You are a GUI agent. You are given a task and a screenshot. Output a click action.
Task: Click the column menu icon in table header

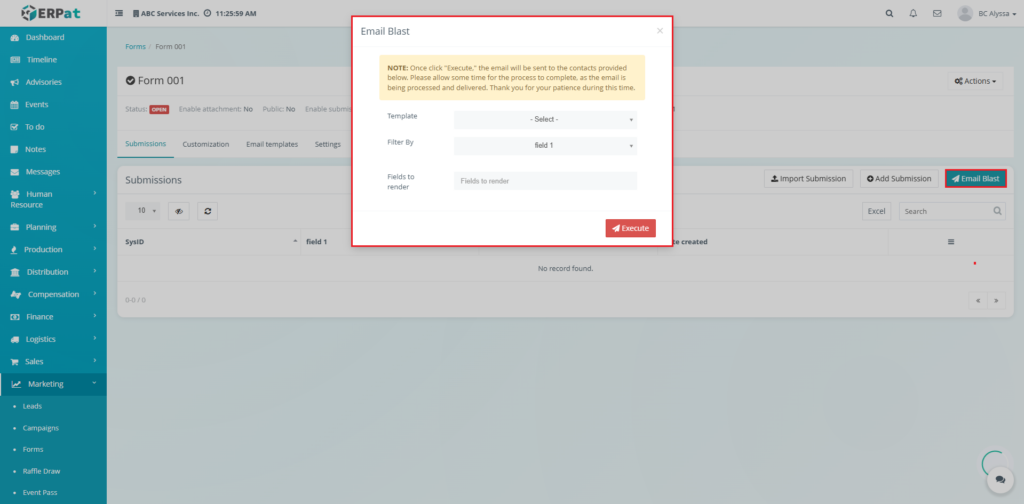tap(950, 242)
